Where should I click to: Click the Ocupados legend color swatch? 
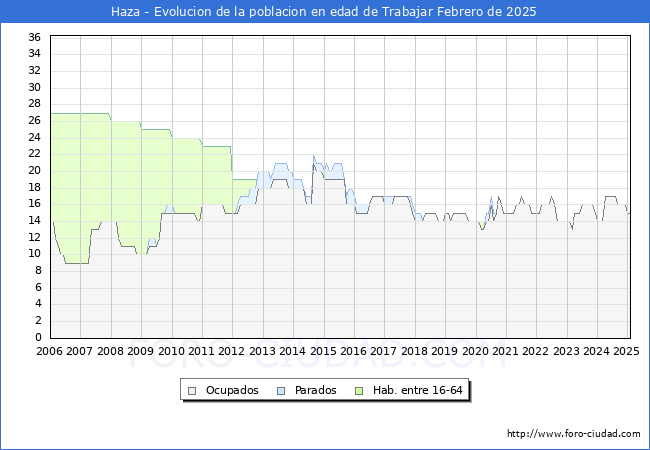pyautogui.click(x=192, y=391)
